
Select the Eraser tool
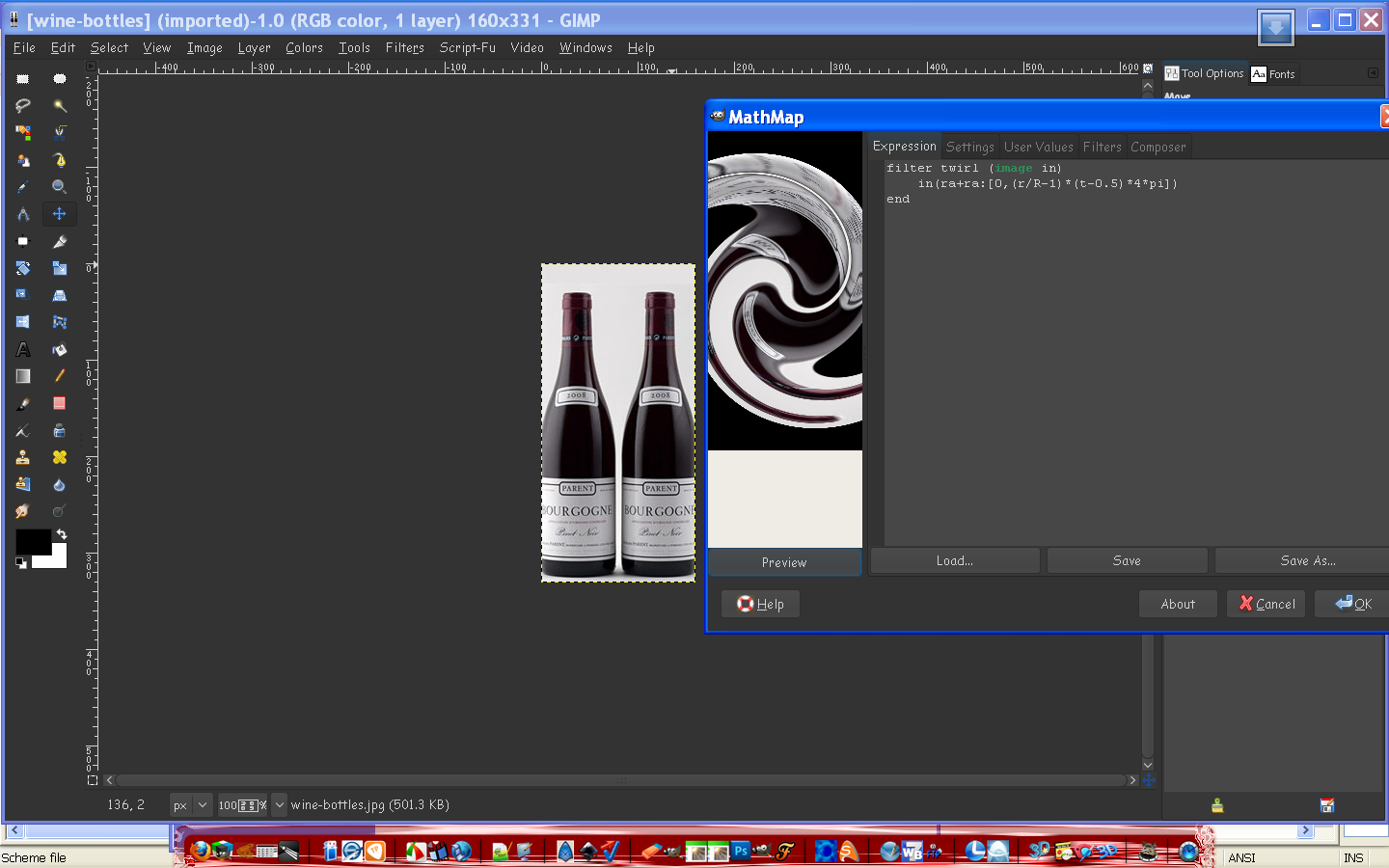[60, 403]
